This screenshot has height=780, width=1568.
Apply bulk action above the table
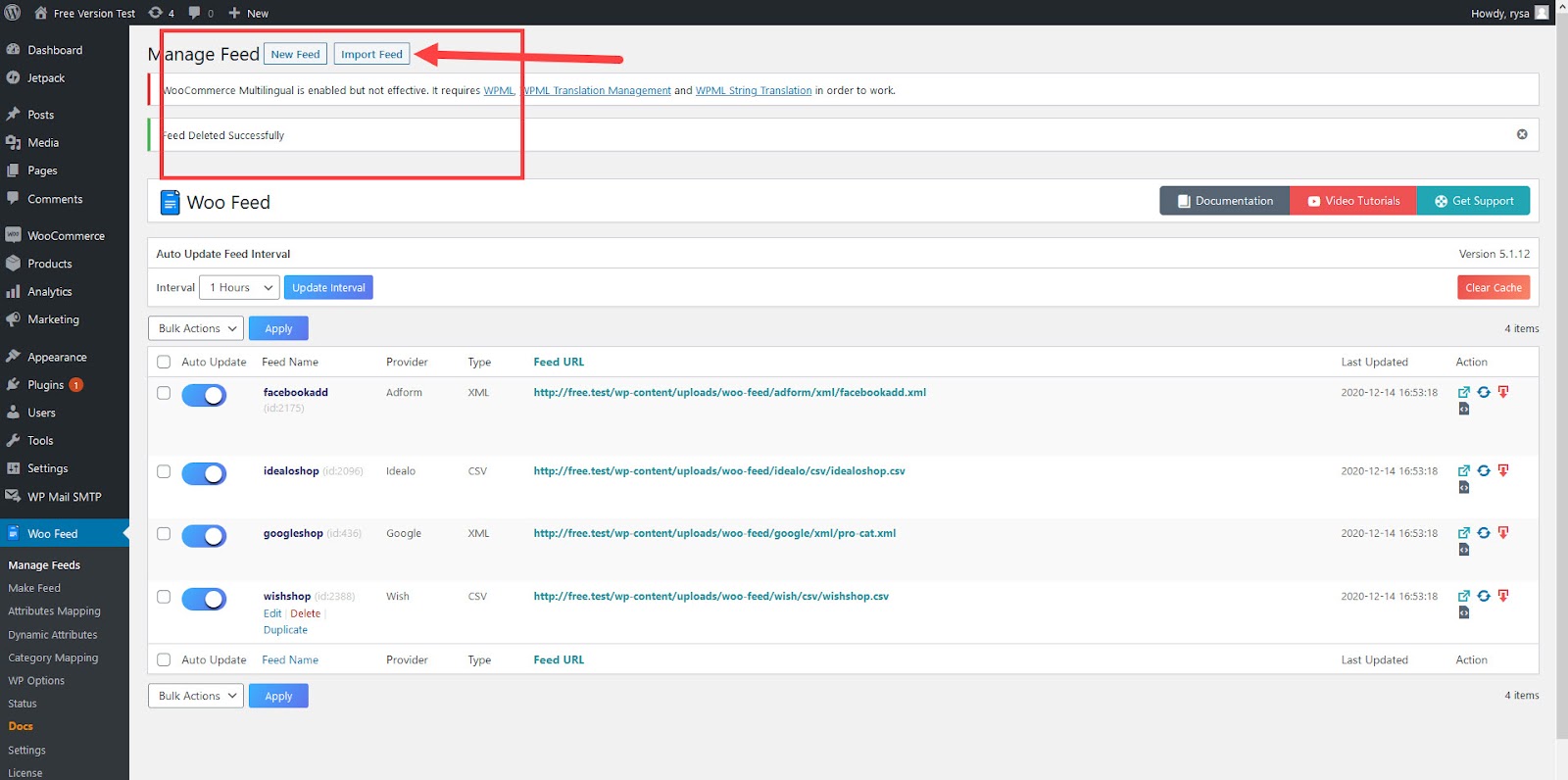(x=278, y=328)
